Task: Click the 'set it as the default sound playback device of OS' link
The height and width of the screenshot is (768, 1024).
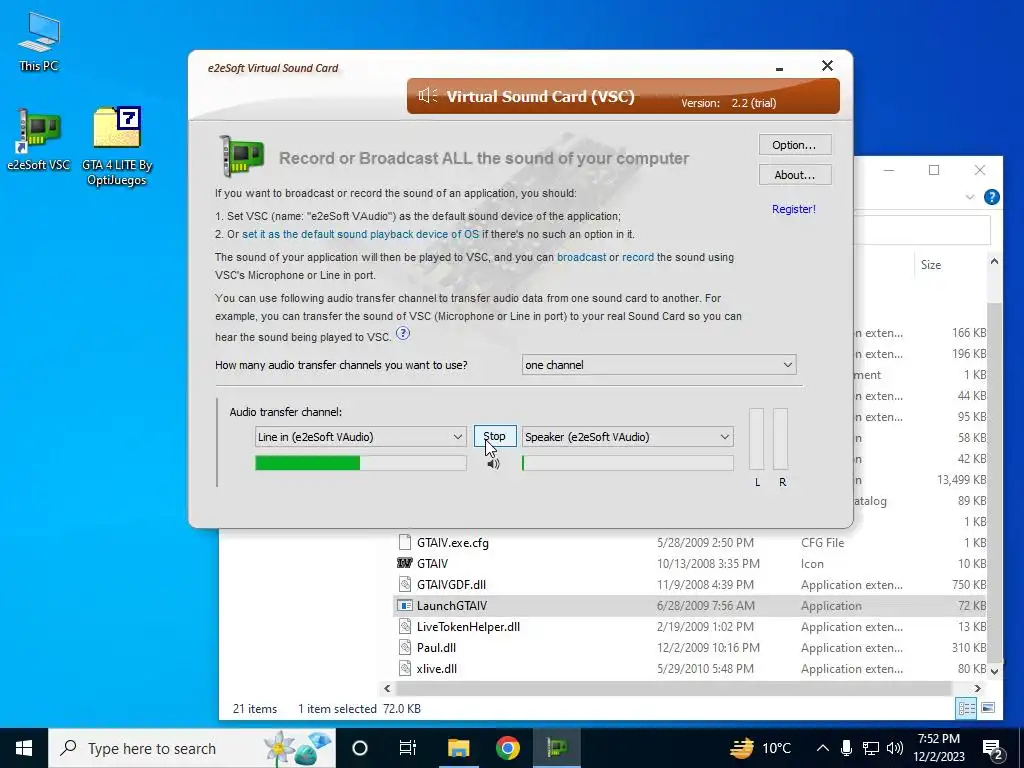Action: click(x=360, y=234)
